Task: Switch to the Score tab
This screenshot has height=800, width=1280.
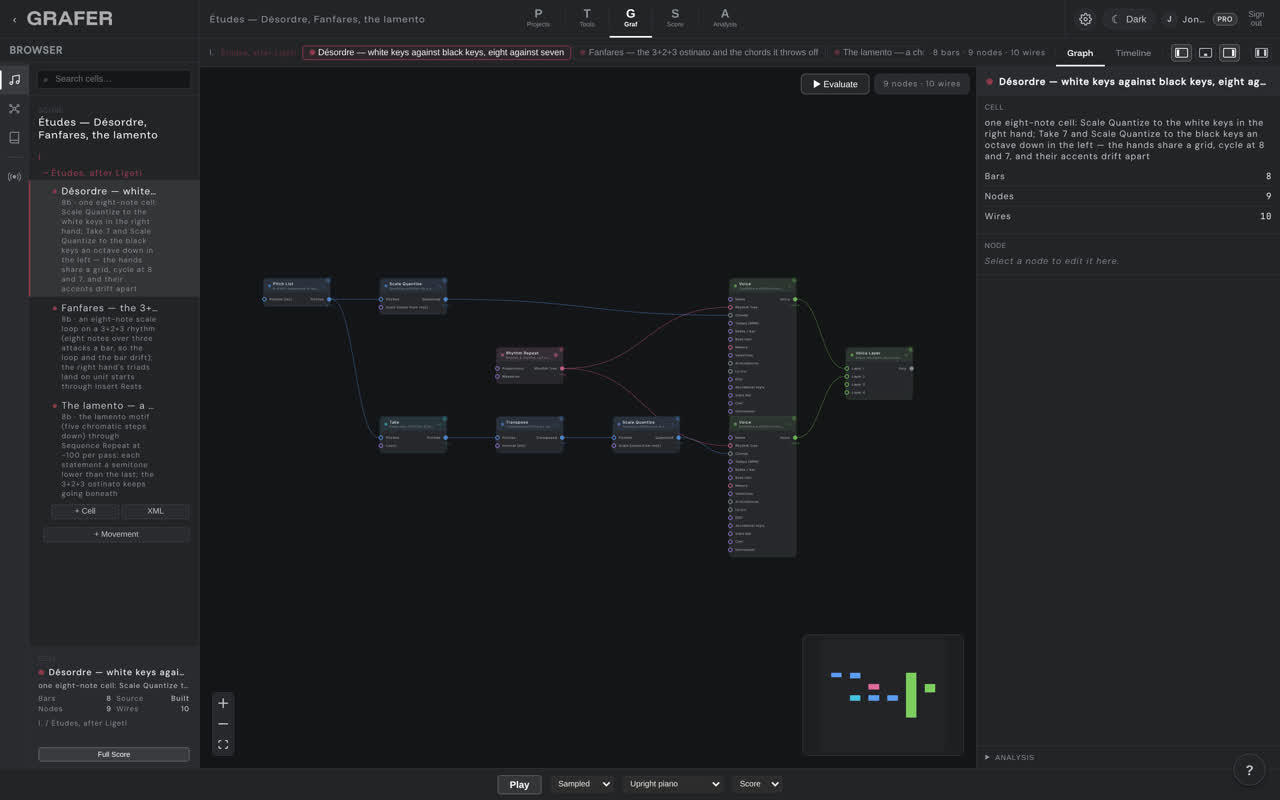Action: click(675, 18)
